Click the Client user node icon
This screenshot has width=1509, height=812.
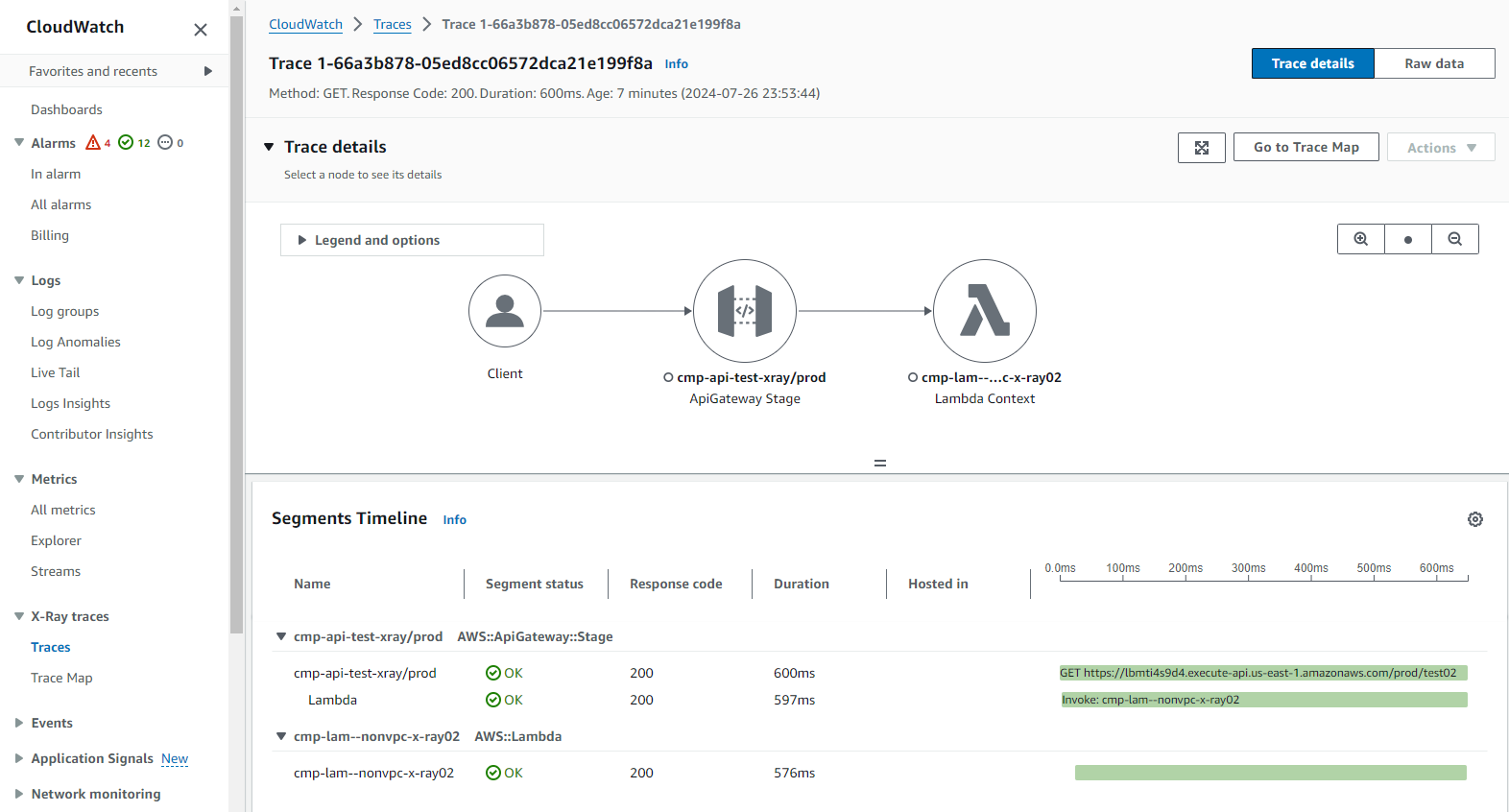(505, 311)
